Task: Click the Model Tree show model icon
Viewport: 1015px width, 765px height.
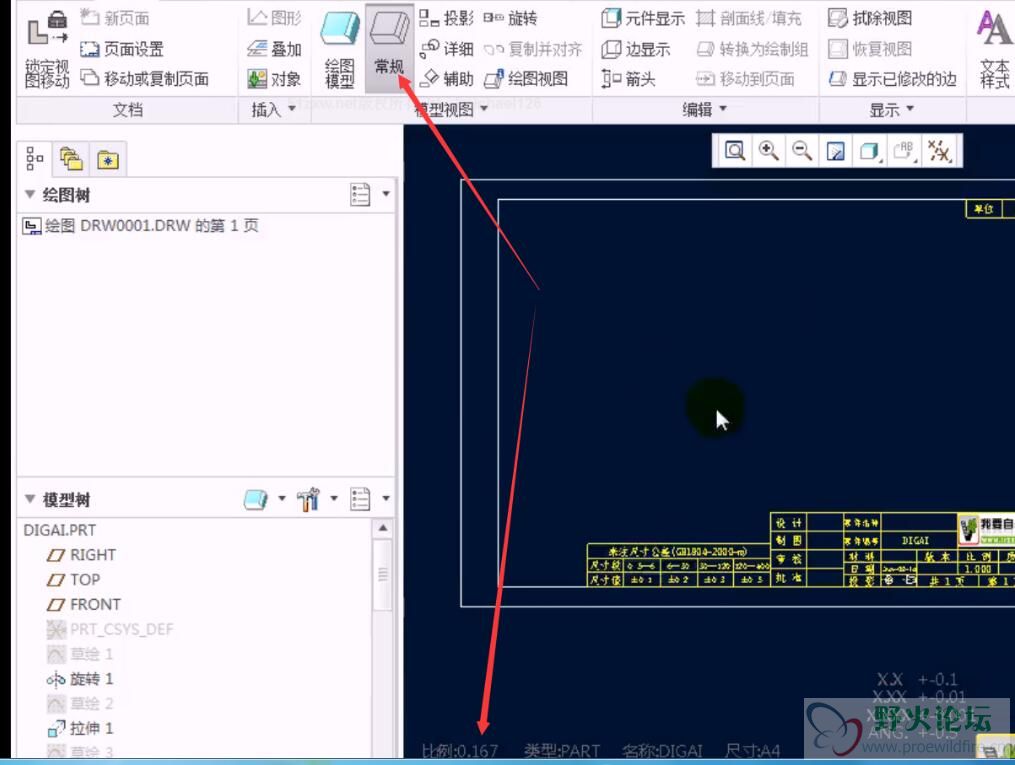Action: [x=256, y=499]
